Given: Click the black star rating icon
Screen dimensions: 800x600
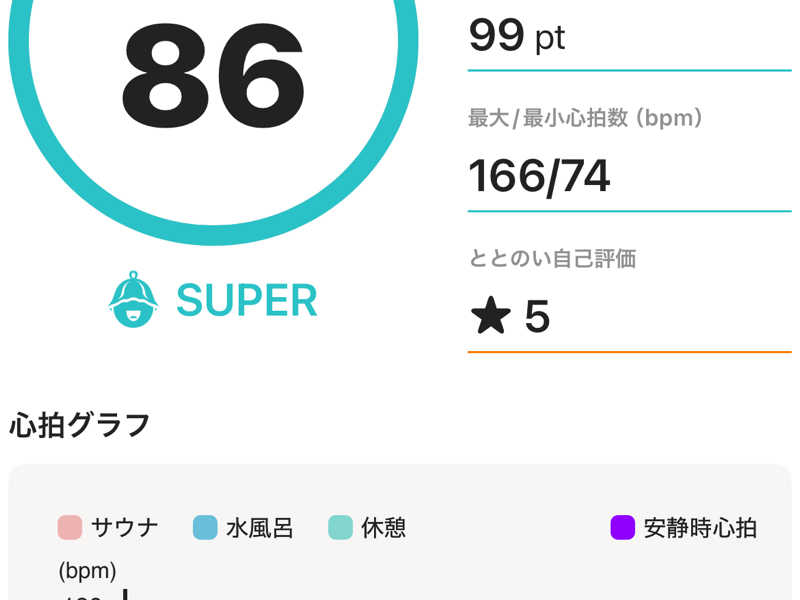Looking at the screenshot, I should click(490, 316).
